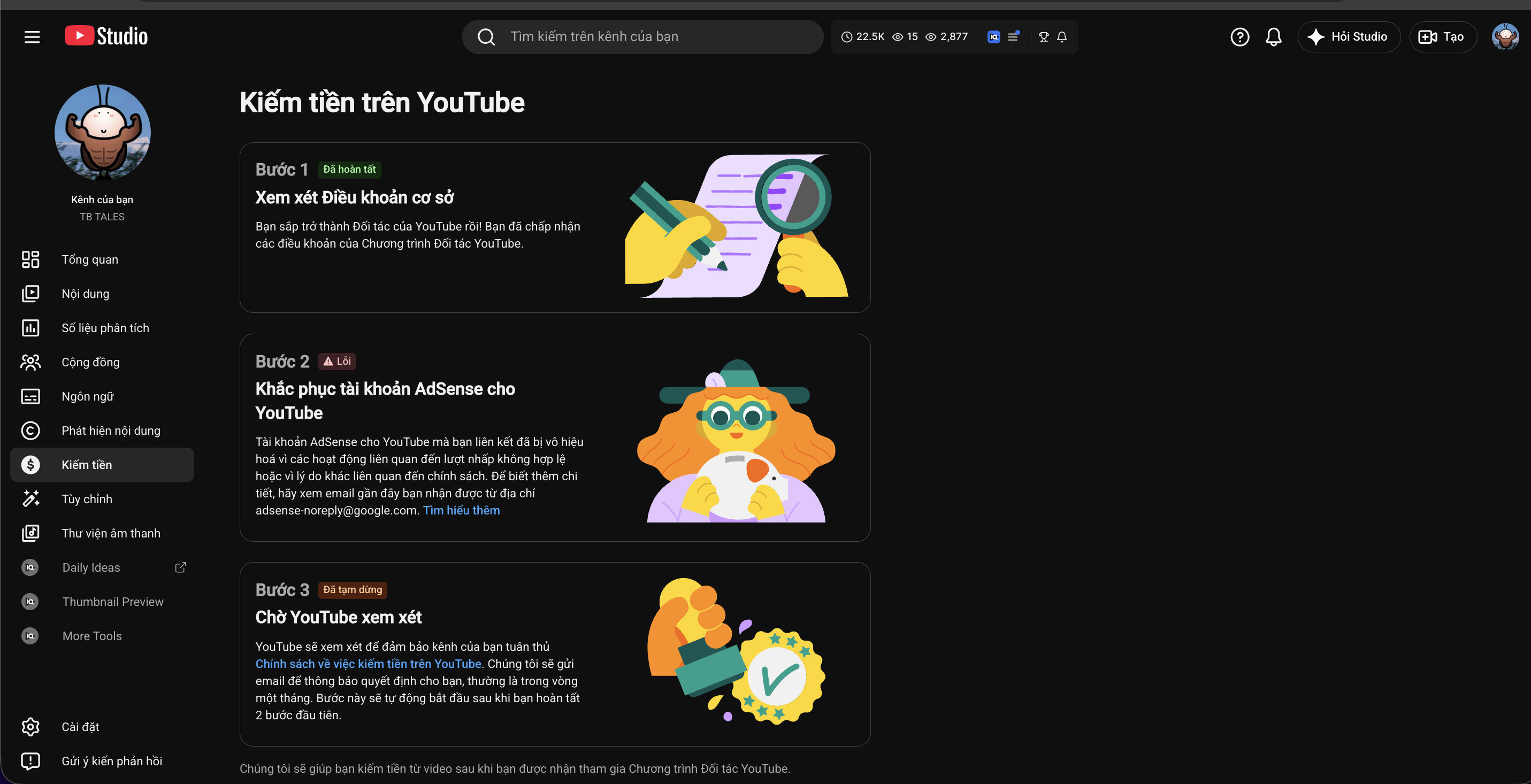Viewport: 1531px width, 784px height.
Task: Open YouTube notifications bell beside Hỏi Studio
Action: 1274,37
